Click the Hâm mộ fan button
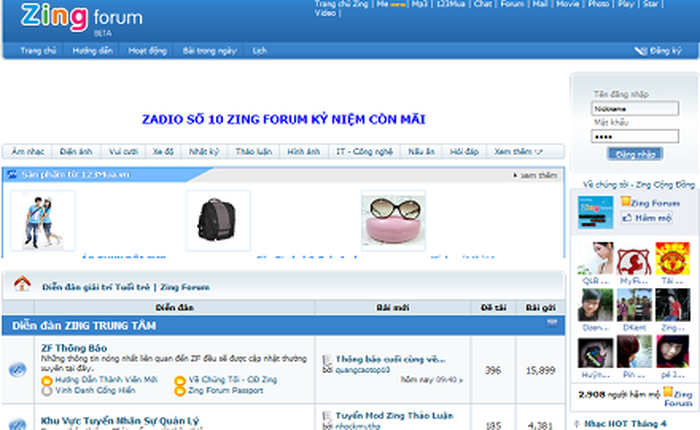Screen dimensions: 700x430 [647, 218]
